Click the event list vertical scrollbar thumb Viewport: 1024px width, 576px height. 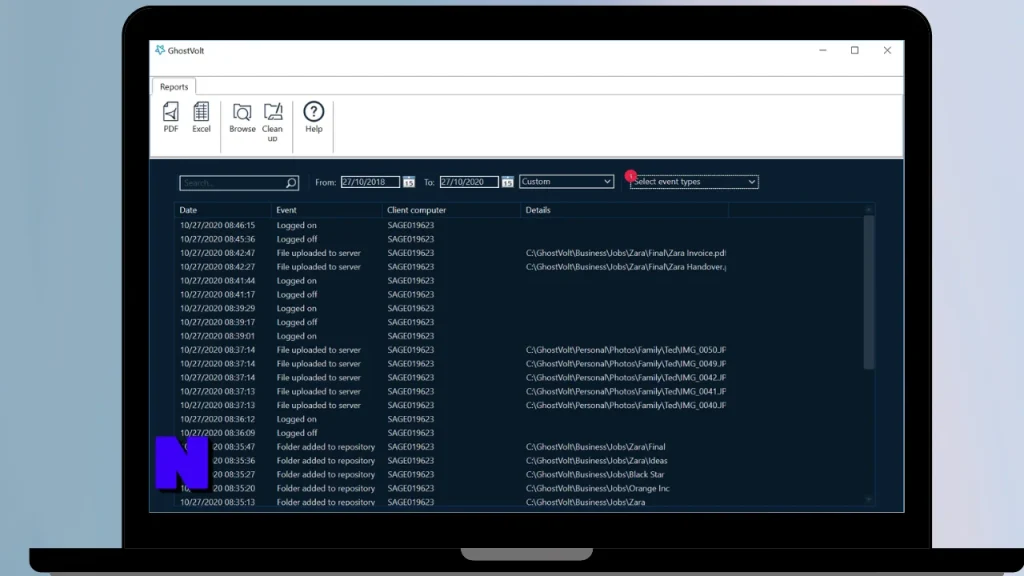coord(869,293)
